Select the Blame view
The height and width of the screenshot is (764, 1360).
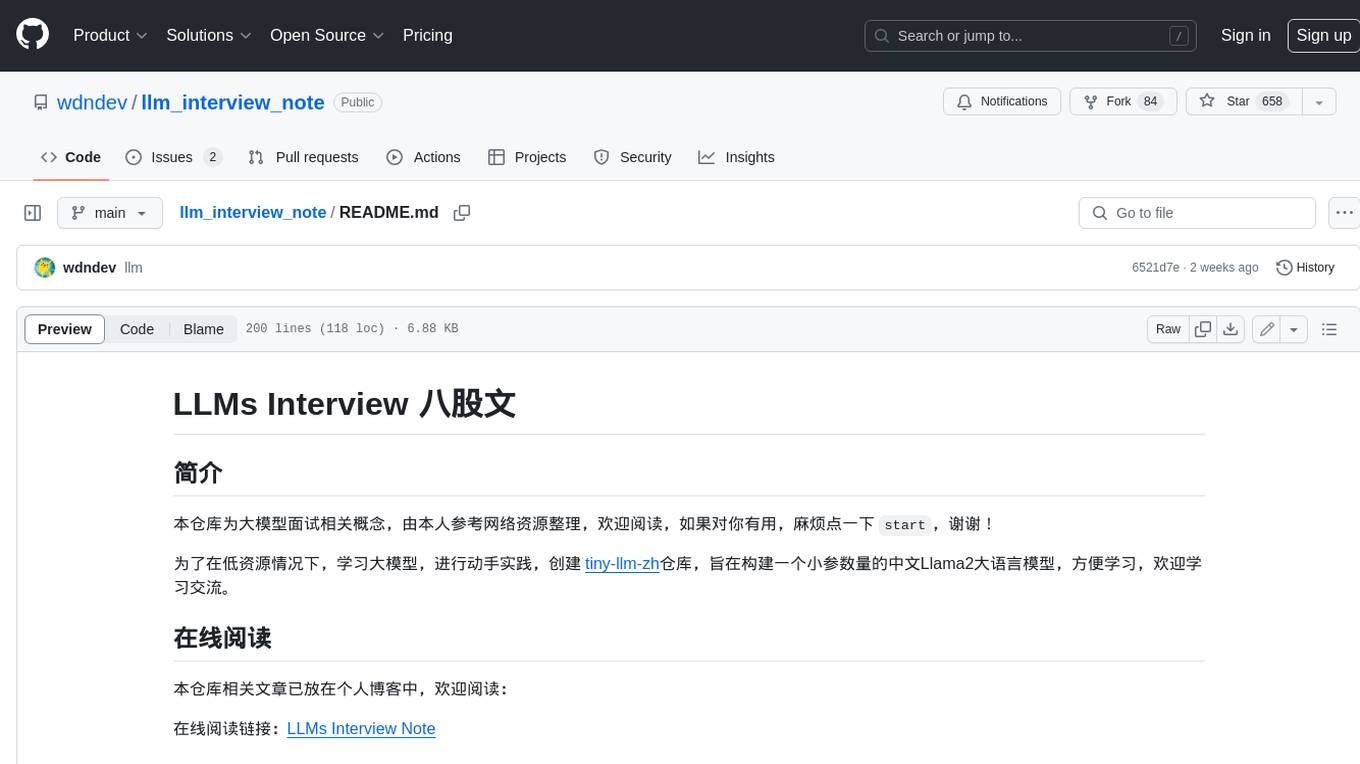(x=203, y=329)
